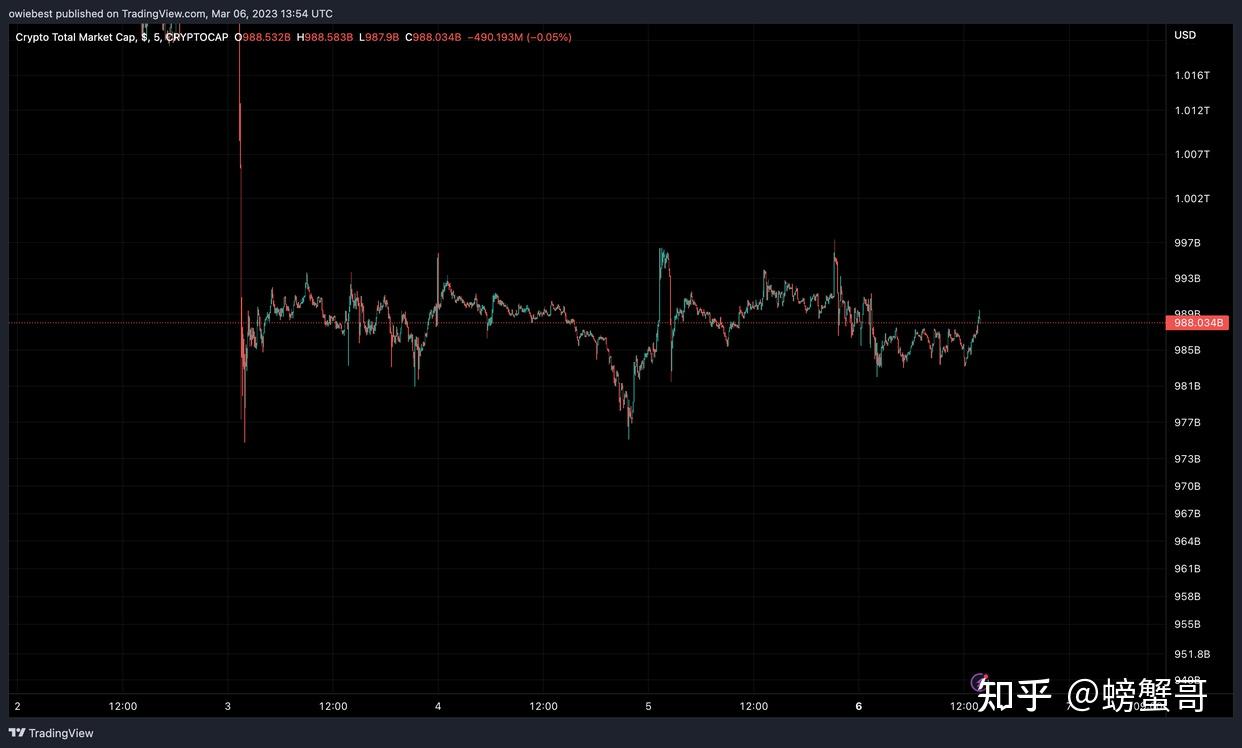Viewport: 1242px width, 748px height.
Task: Click day 6 on the time axis
Action: point(859,706)
